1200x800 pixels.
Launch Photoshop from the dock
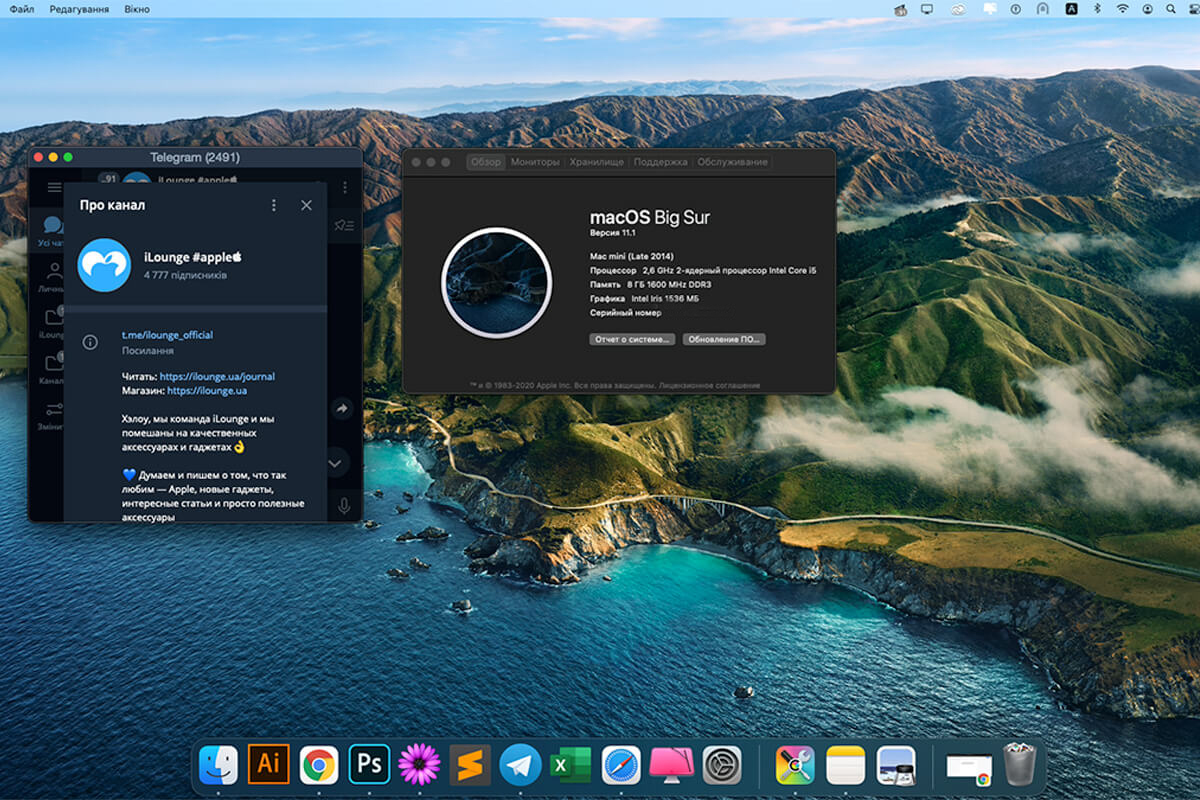click(x=369, y=765)
